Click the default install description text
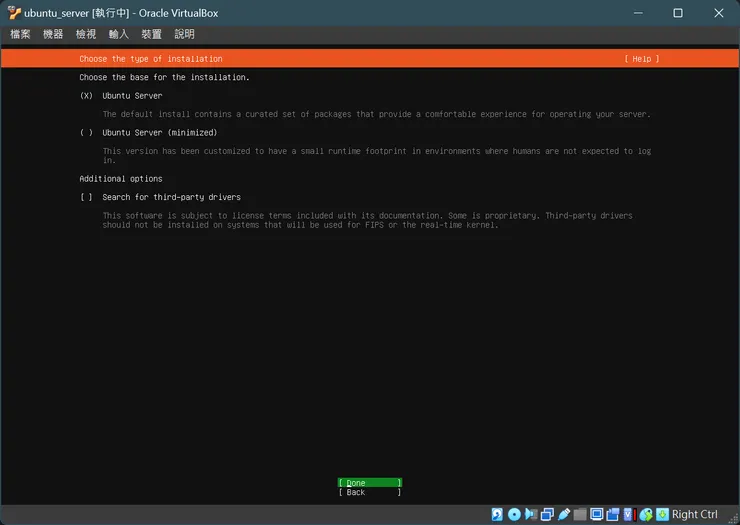Screen dimensions: 740x525 377,114
